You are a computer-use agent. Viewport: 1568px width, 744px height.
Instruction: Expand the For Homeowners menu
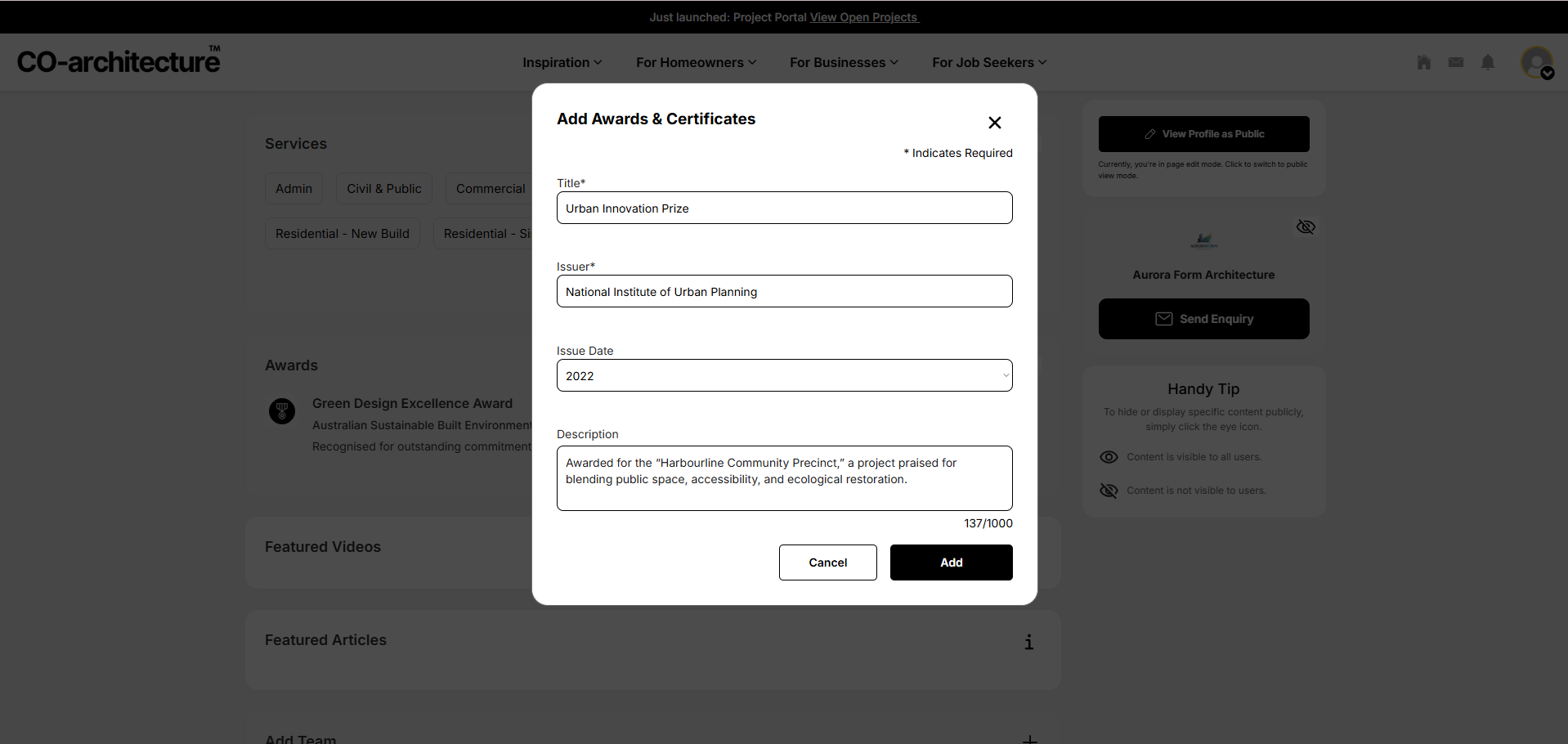[x=696, y=63]
